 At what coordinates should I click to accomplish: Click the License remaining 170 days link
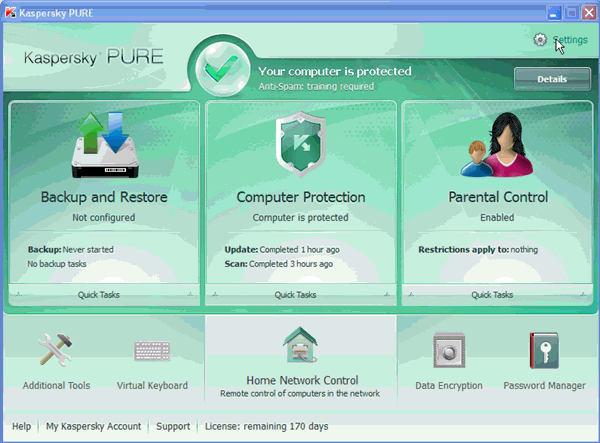pyautogui.click(x=267, y=426)
